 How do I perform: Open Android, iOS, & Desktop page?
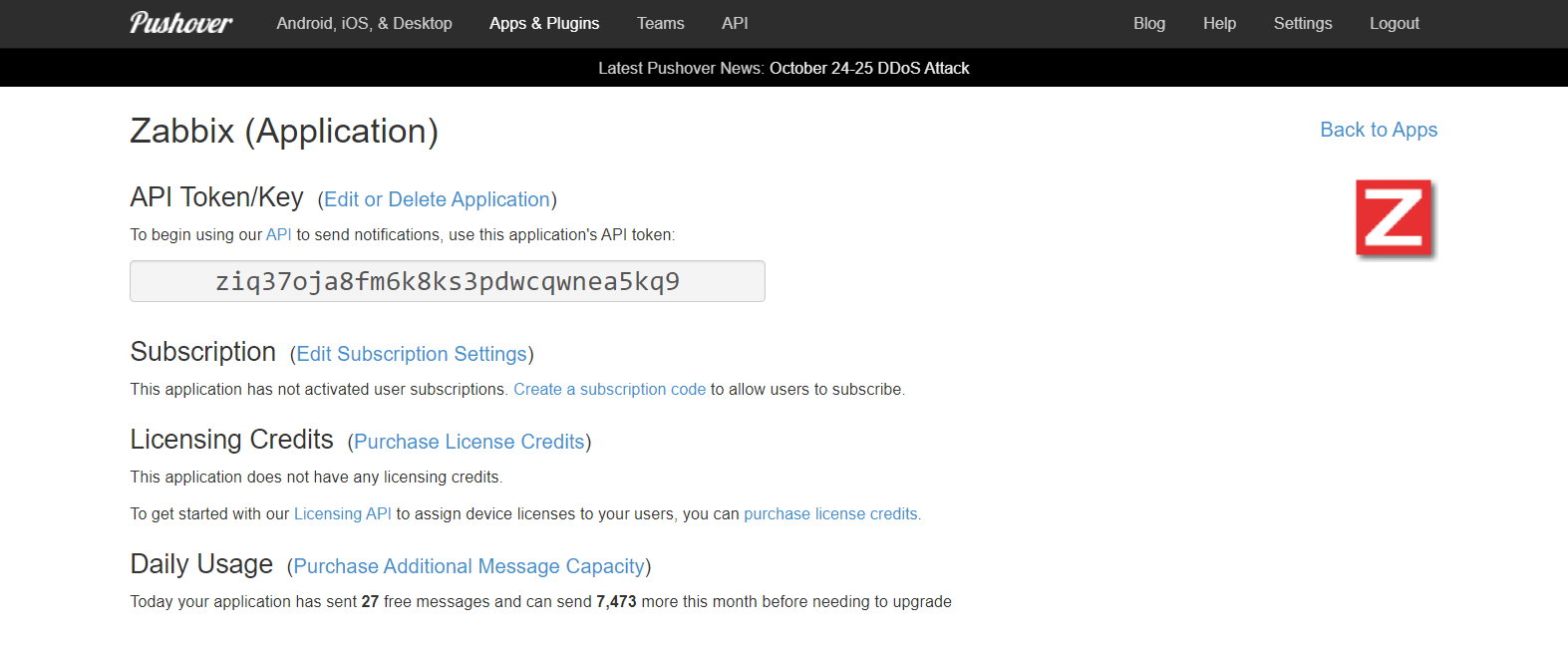364,23
